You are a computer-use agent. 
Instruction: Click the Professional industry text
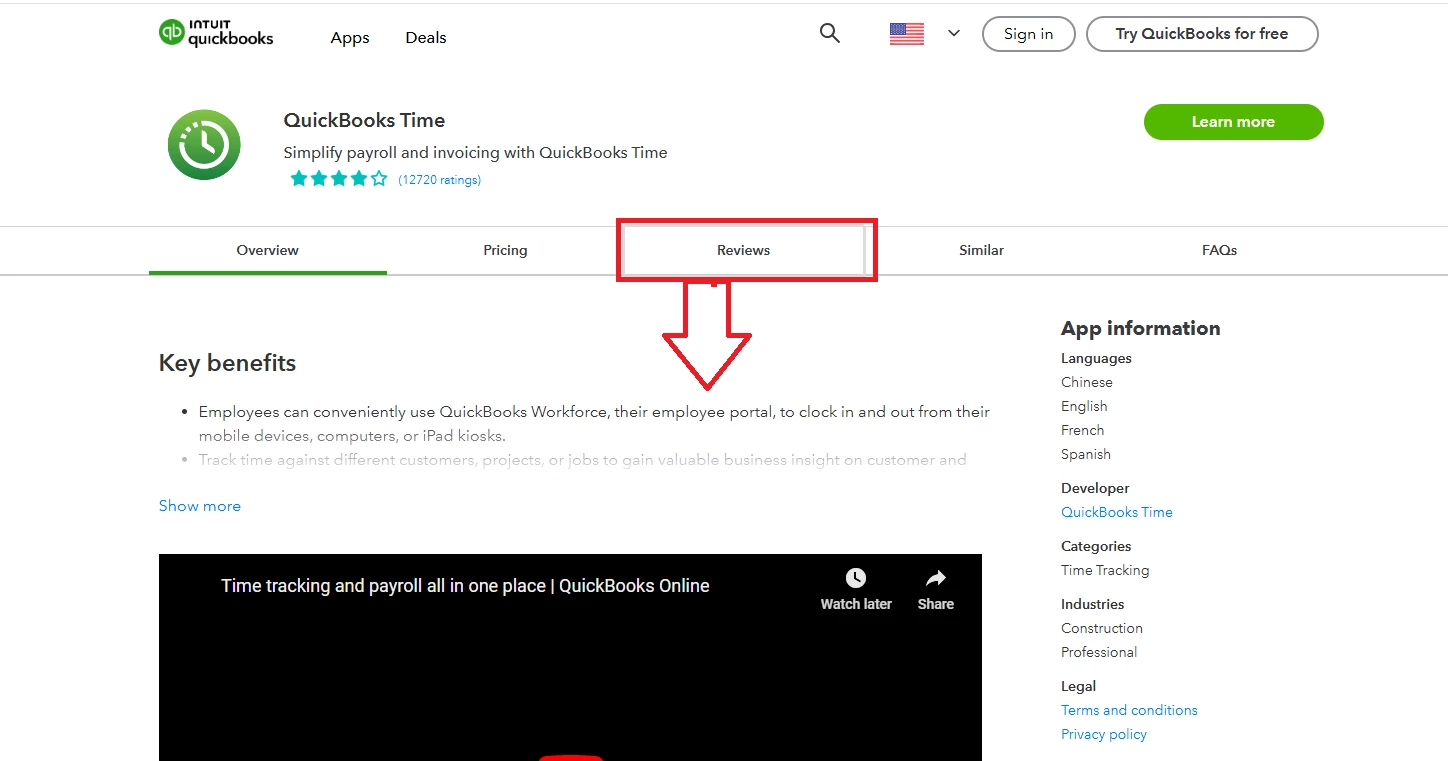1099,652
